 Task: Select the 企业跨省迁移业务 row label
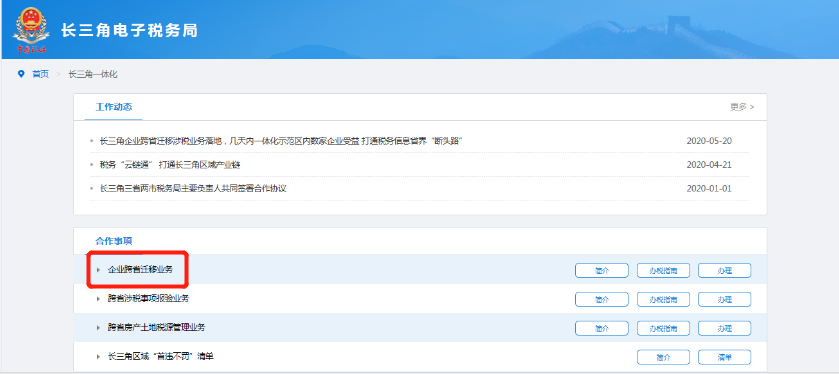click(140, 270)
